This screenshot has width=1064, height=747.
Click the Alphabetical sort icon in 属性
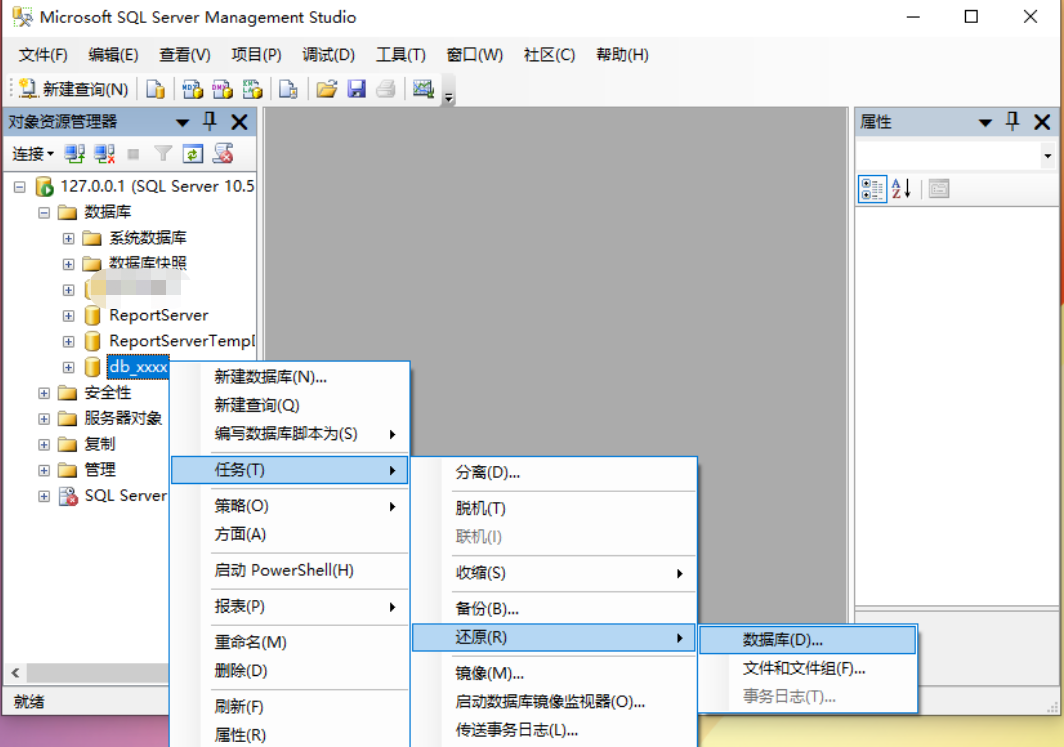point(901,189)
